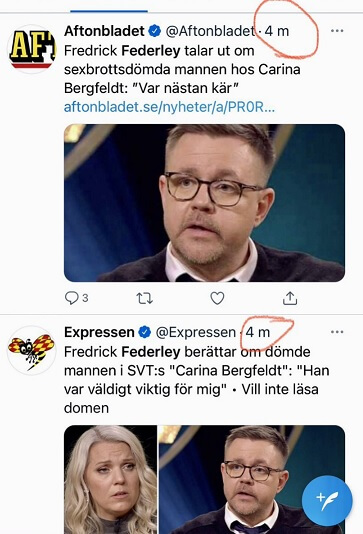Open Aftonbladet tweet 4 m timestamp
363x534 pixels.
coord(277,31)
